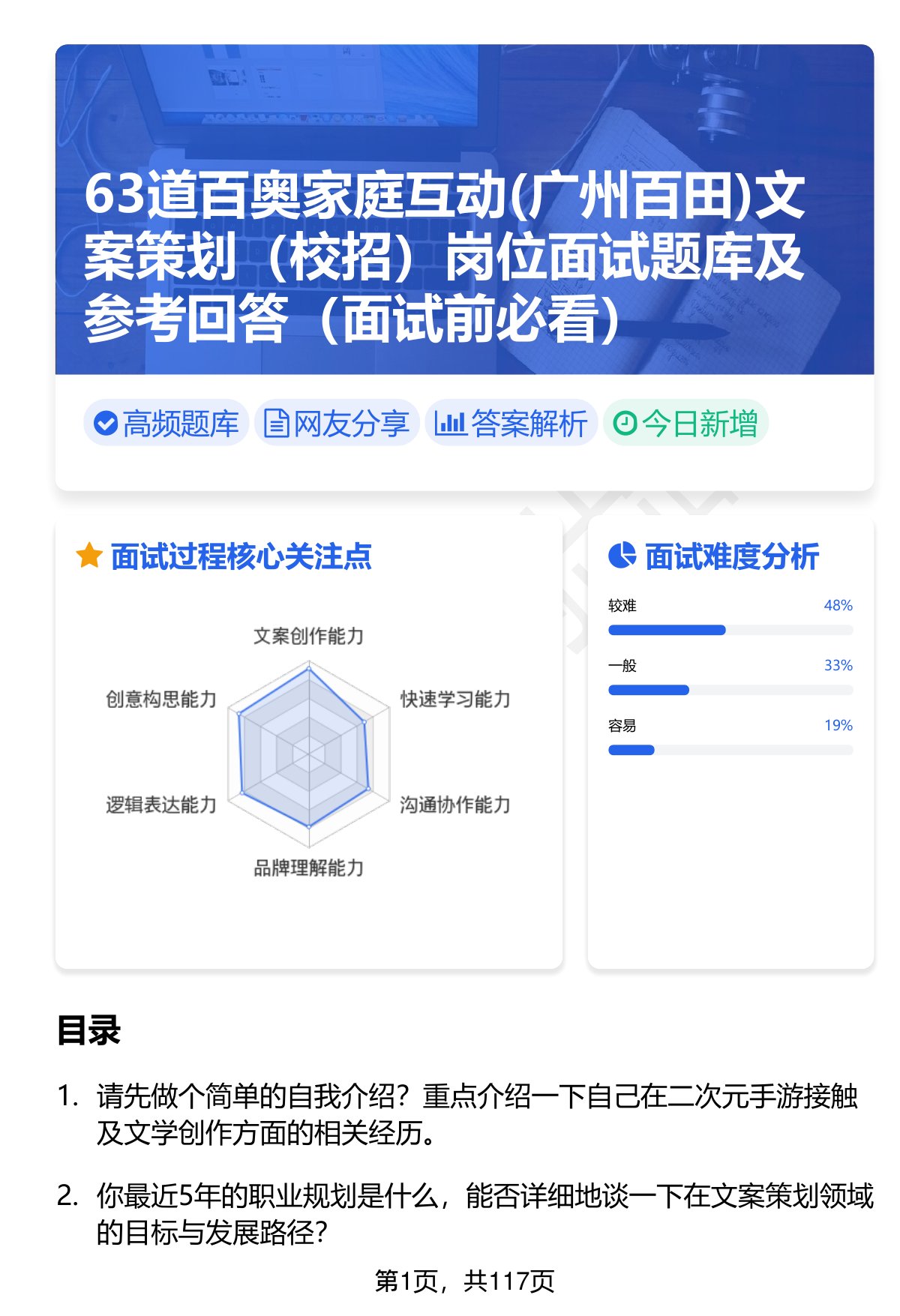Select the 网友分享 tag

pos(337,424)
